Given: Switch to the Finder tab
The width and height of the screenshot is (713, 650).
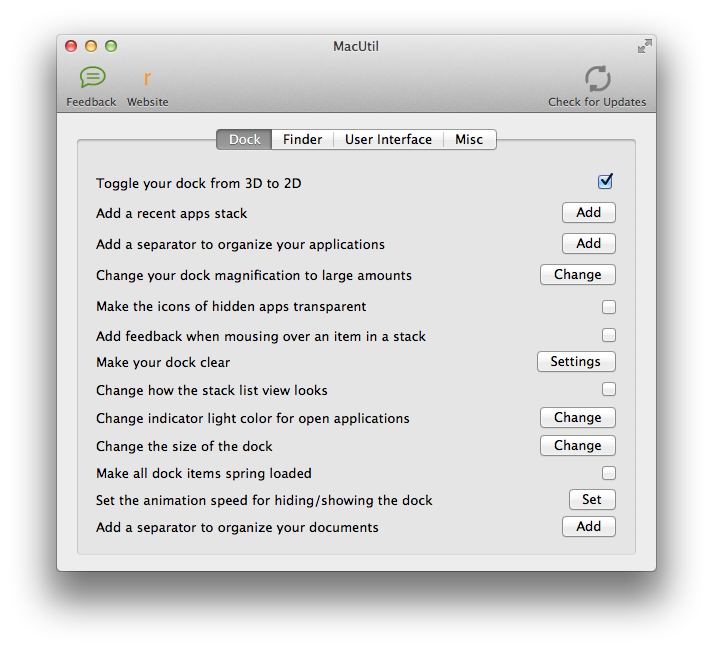Looking at the screenshot, I should 302,139.
